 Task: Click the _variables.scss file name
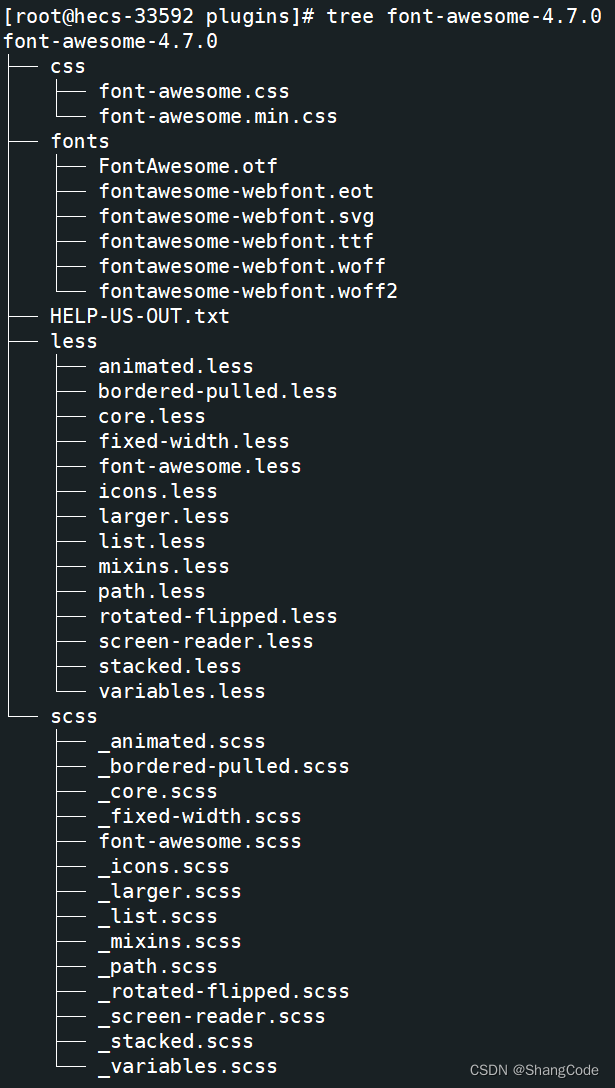[187, 1066]
